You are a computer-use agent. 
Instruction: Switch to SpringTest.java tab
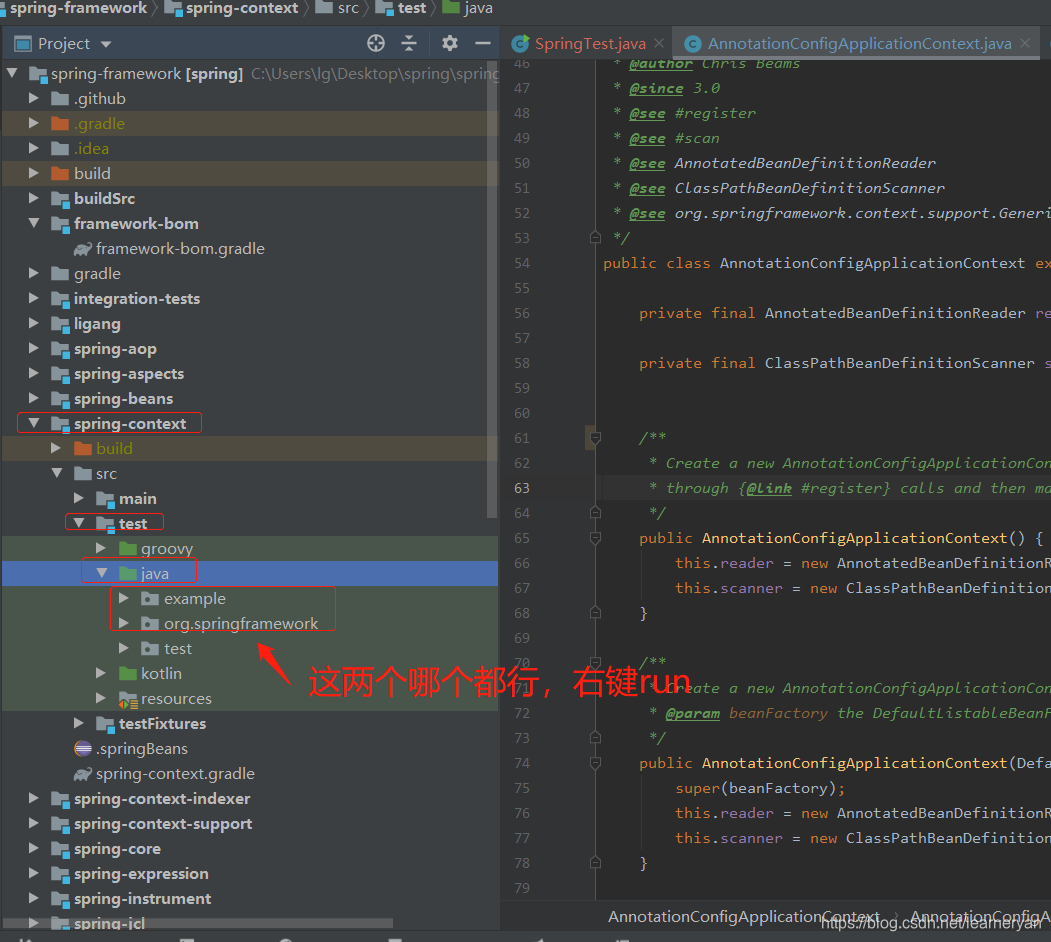(x=590, y=44)
